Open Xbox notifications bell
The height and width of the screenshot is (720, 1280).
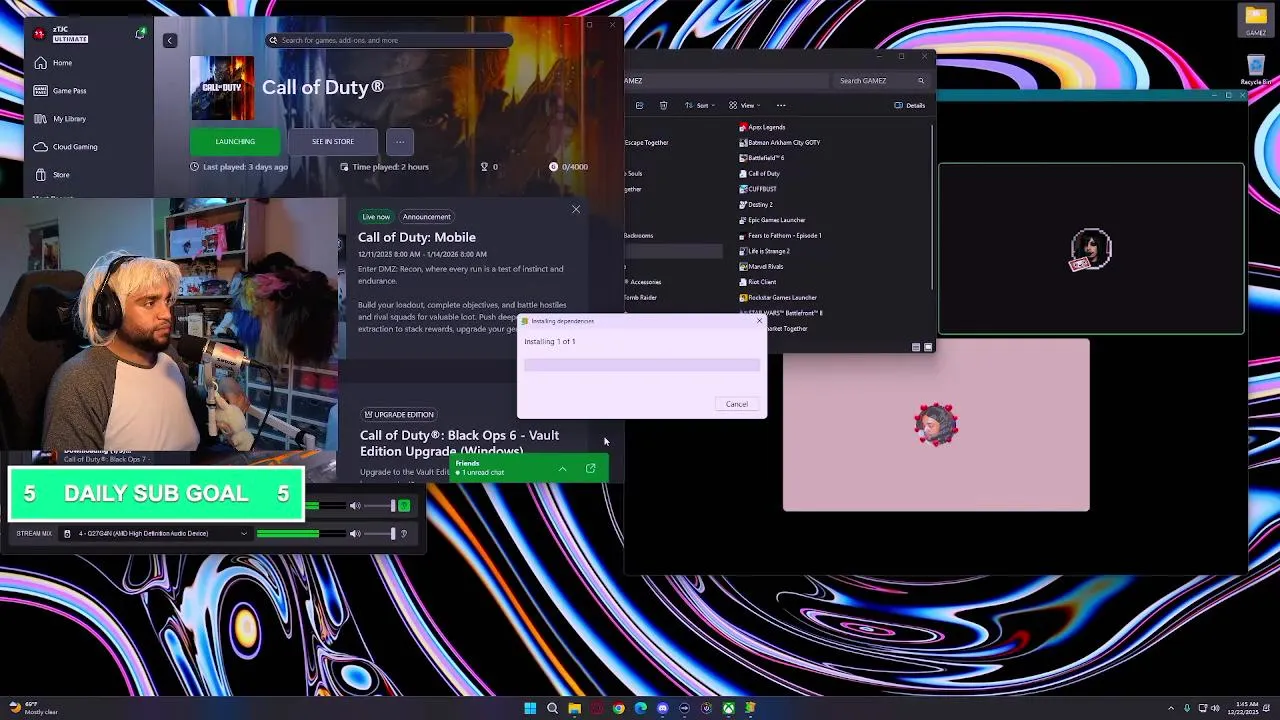click(x=140, y=34)
